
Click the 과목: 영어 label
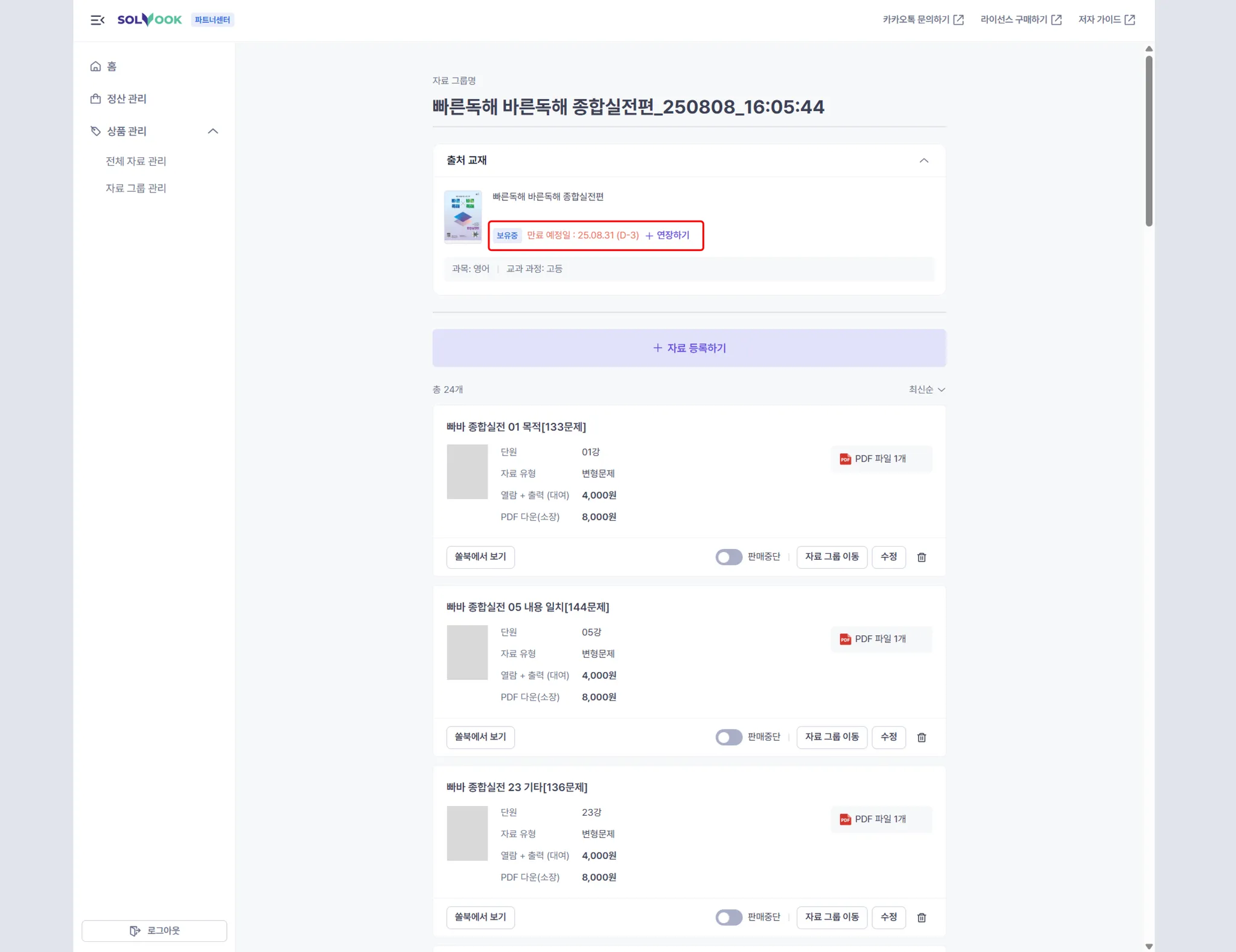pyautogui.click(x=471, y=269)
